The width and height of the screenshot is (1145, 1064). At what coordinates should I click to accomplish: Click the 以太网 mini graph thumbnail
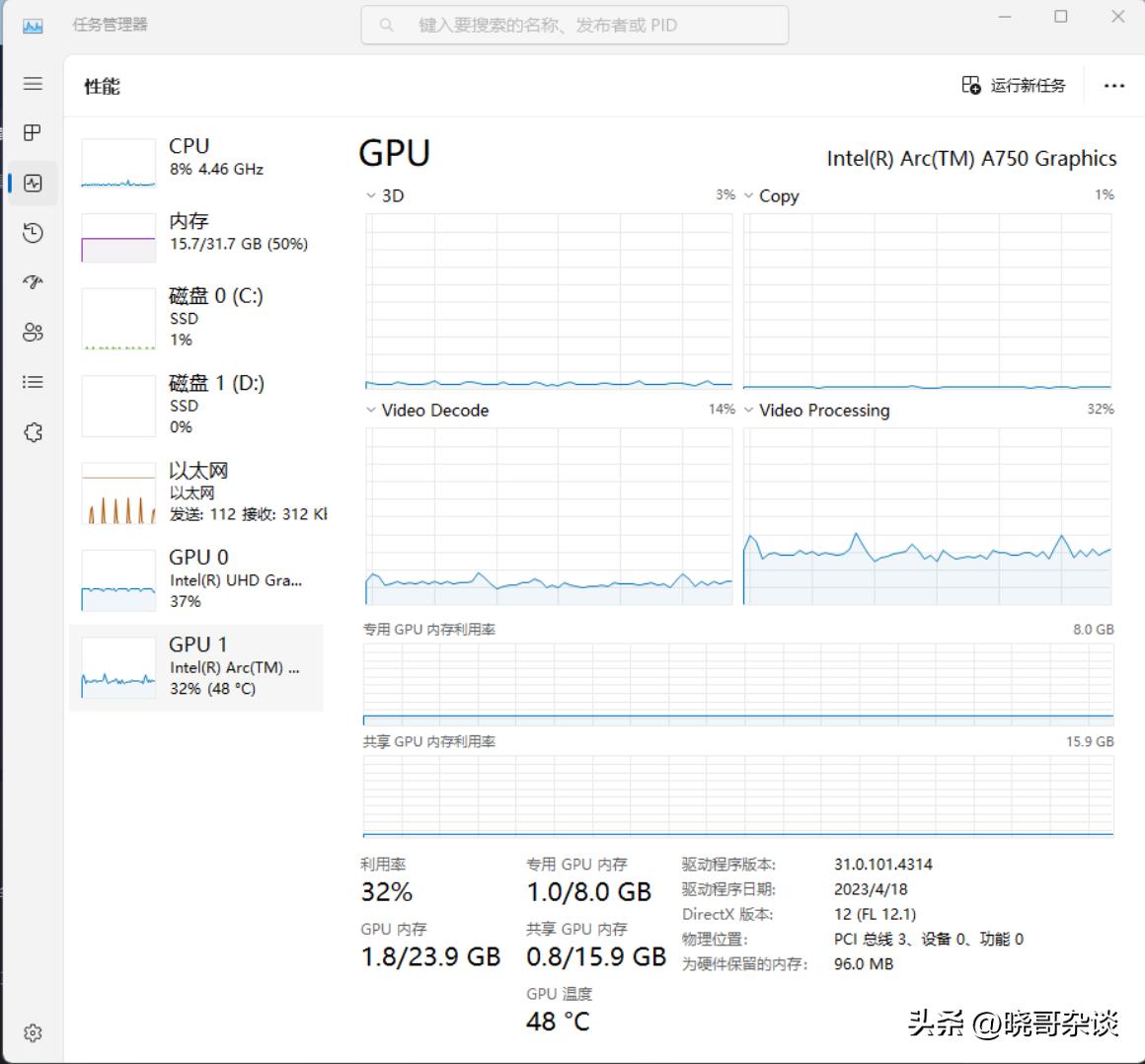click(x=118, y=493)
